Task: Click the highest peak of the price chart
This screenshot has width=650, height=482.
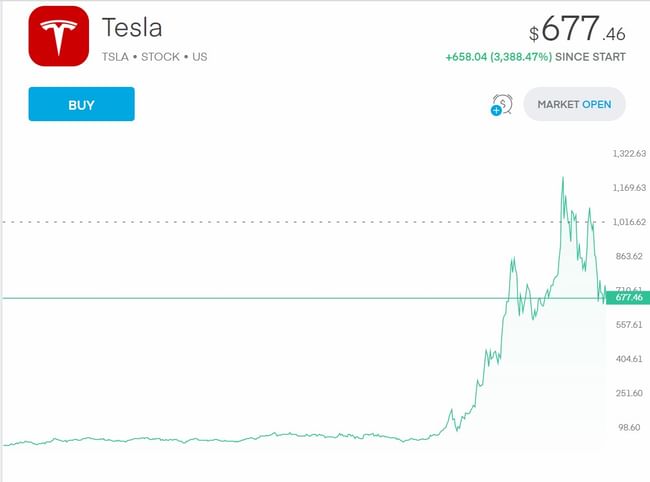Action: pyautogui.click(x=563, y=178)
